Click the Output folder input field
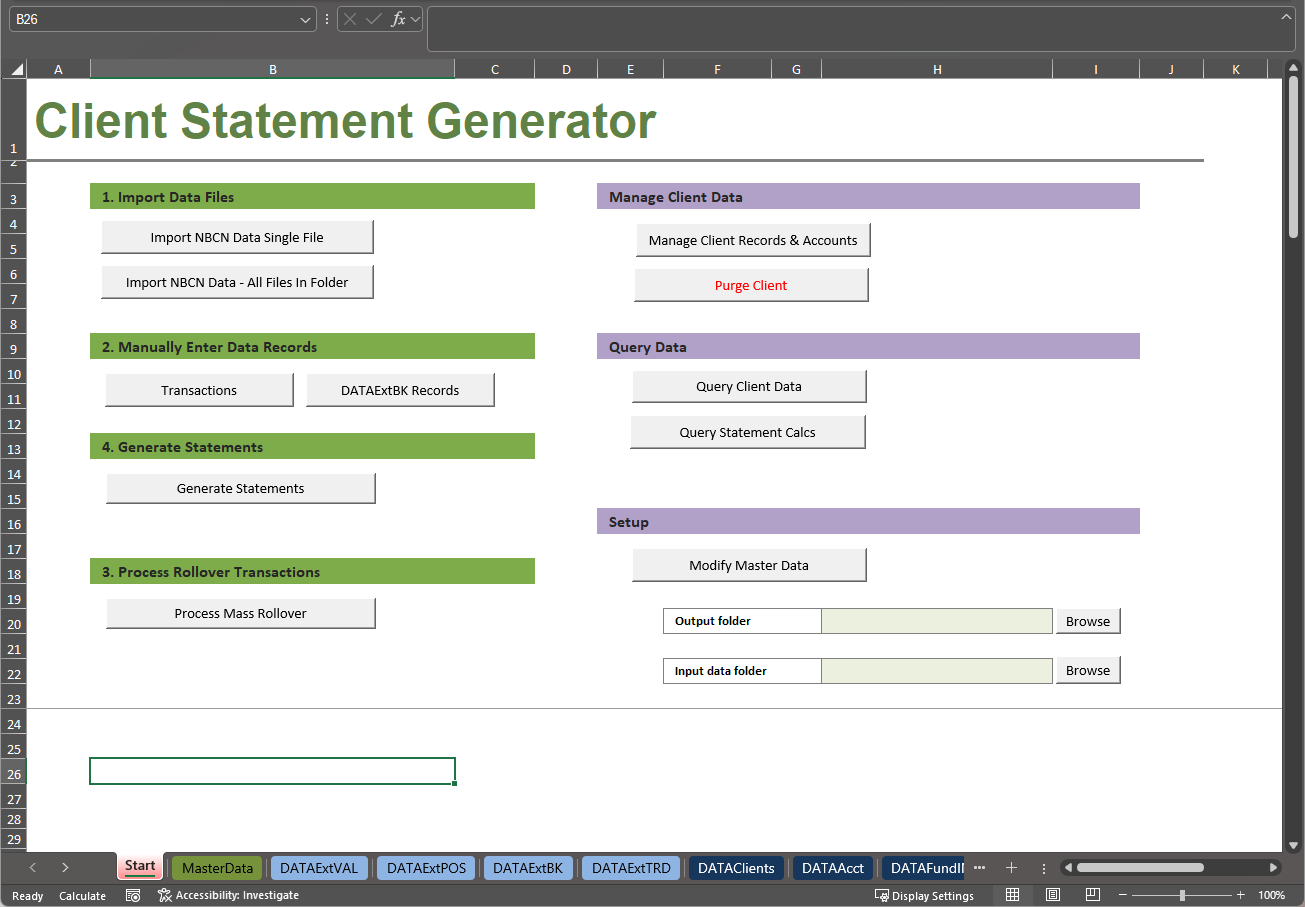This screenshot has height=907, width=1305. [936, 620]
